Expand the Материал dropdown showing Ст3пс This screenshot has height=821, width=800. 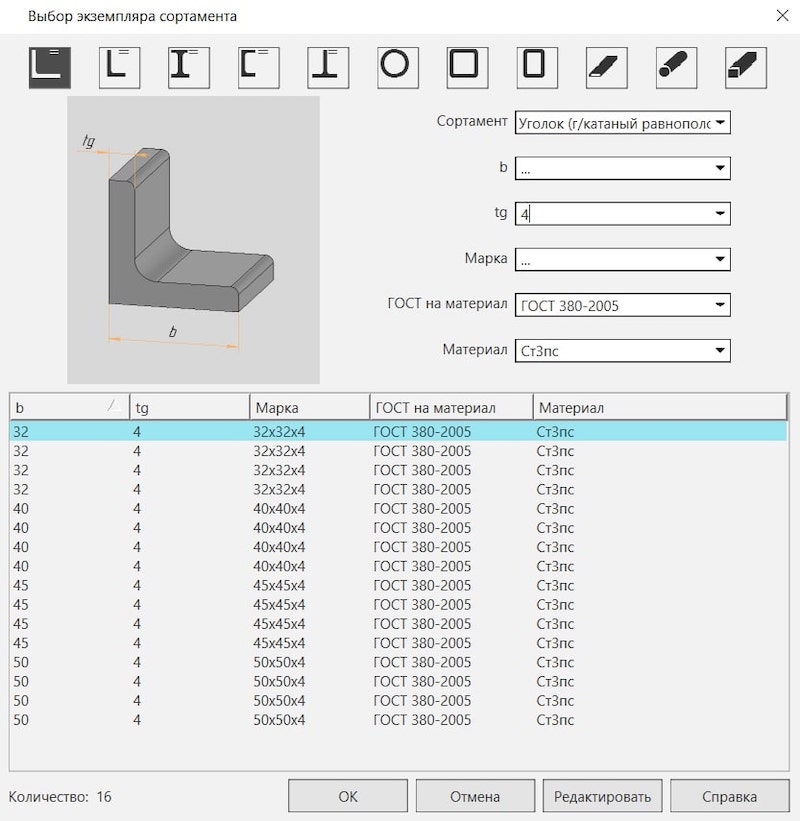point(720,350)
